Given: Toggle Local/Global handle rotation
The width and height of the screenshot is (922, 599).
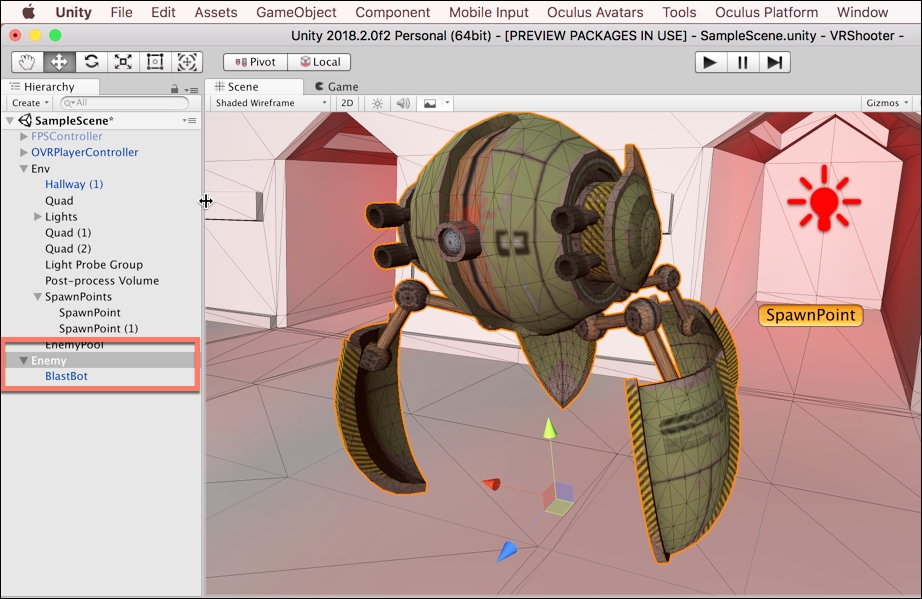Looking at the screenshot, I should tap(319, 62).
